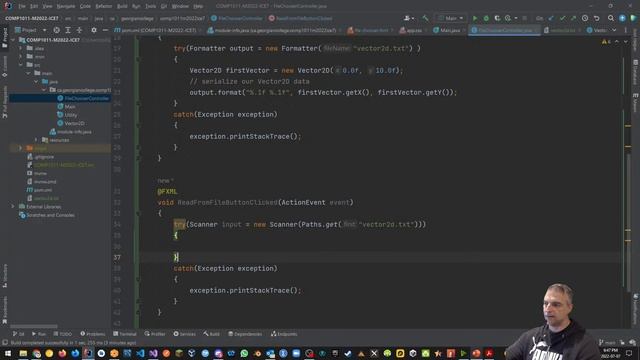Open the Problems tool window

click(93, 334)
